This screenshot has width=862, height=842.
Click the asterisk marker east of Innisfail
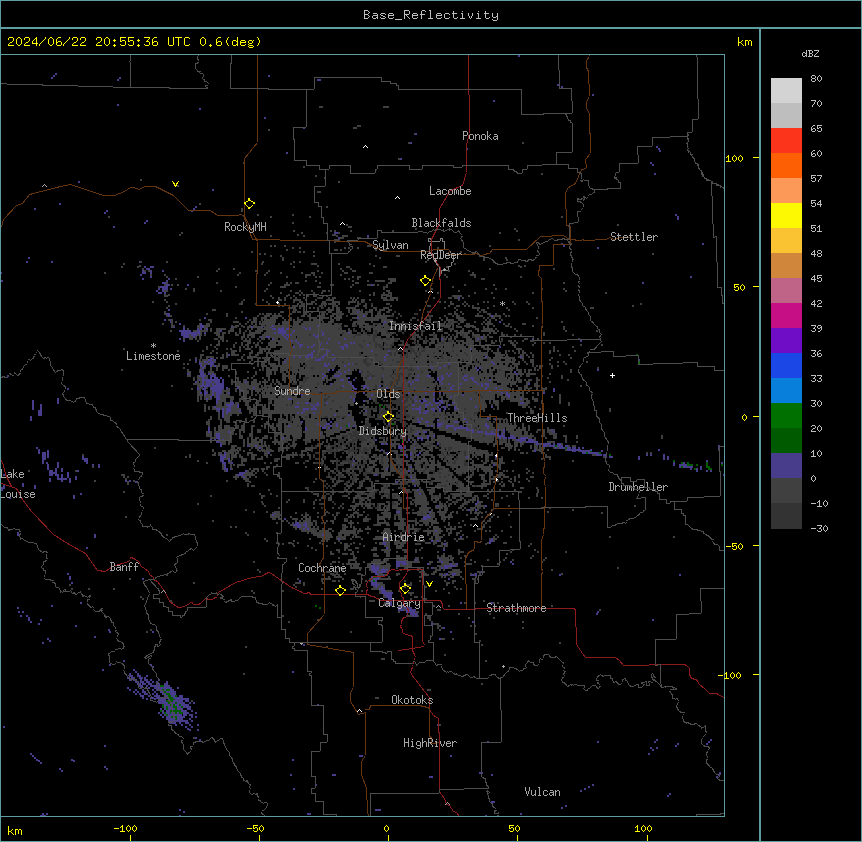[x=502, y=304]
